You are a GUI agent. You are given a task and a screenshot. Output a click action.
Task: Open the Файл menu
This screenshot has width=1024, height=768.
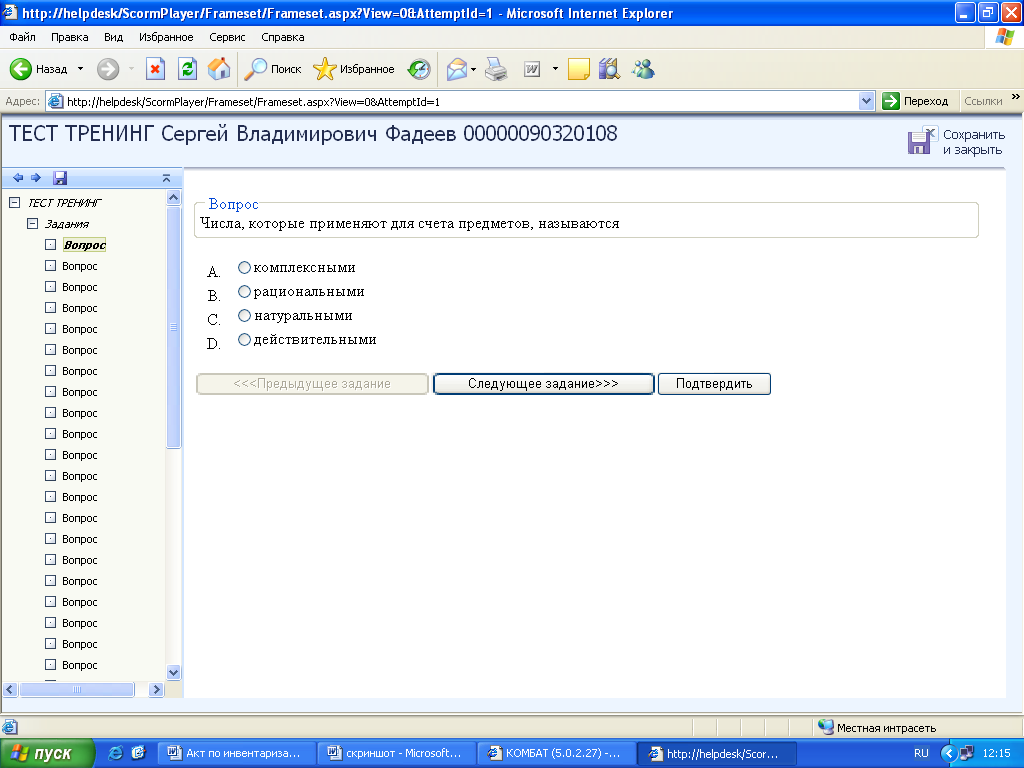point(22,37)
